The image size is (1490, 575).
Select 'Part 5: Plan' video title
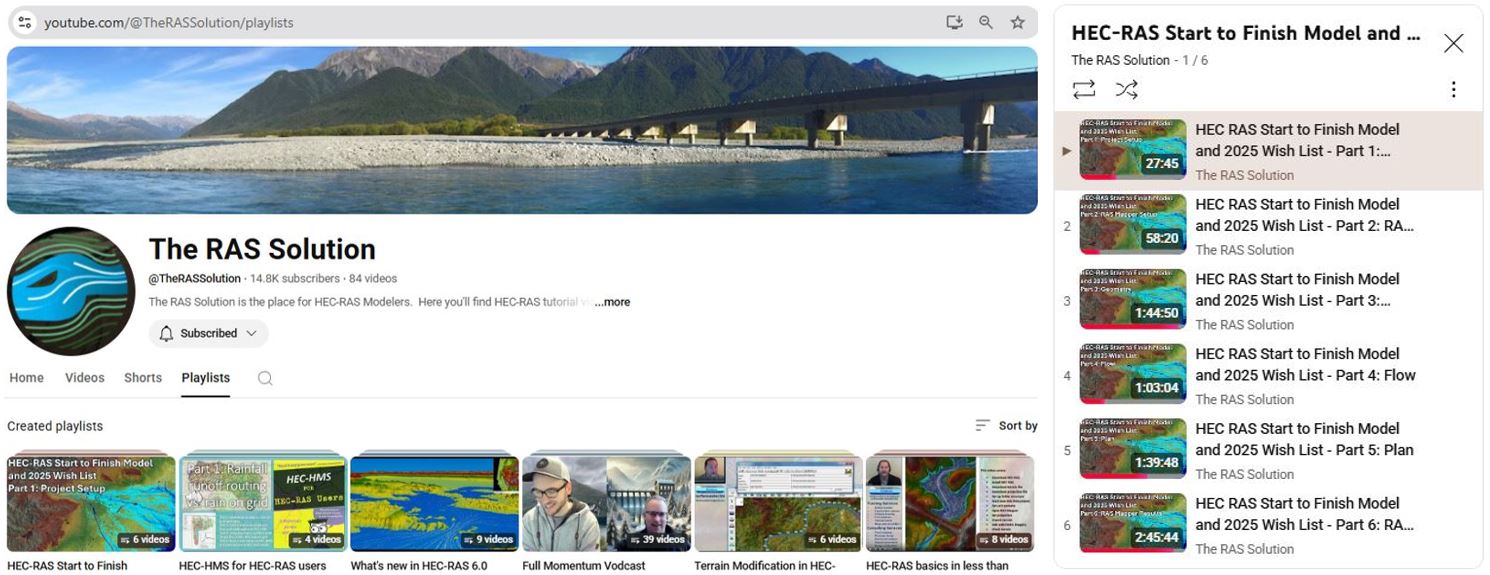point(1305,439)
